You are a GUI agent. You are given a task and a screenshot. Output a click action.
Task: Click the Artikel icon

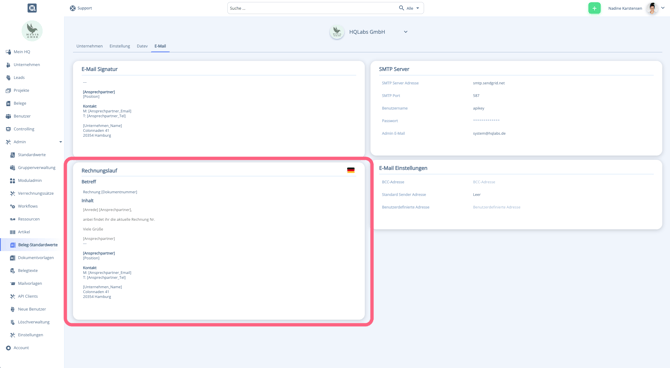point(12,232)
